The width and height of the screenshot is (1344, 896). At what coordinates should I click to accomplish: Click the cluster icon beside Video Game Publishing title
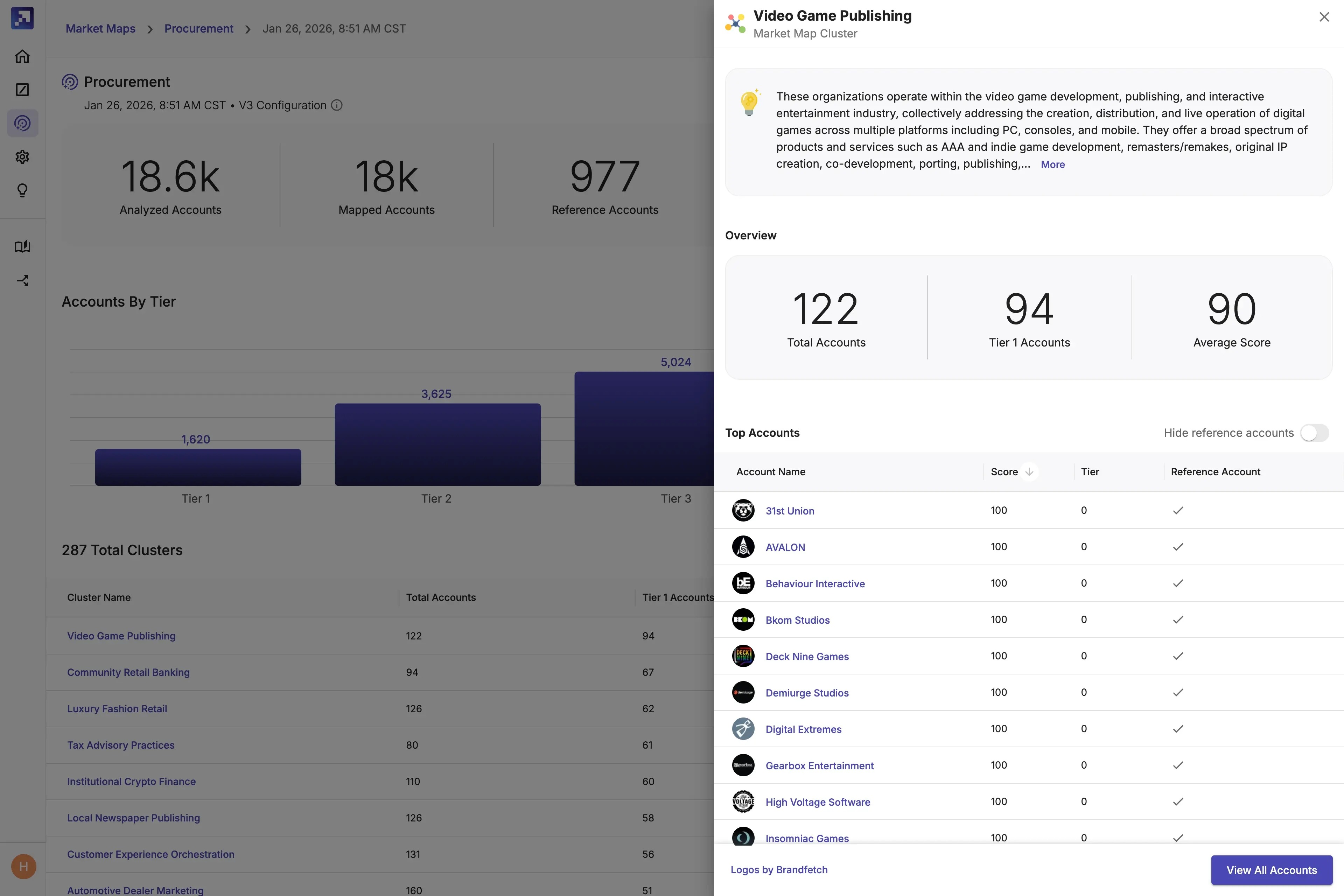coord(735,23)
